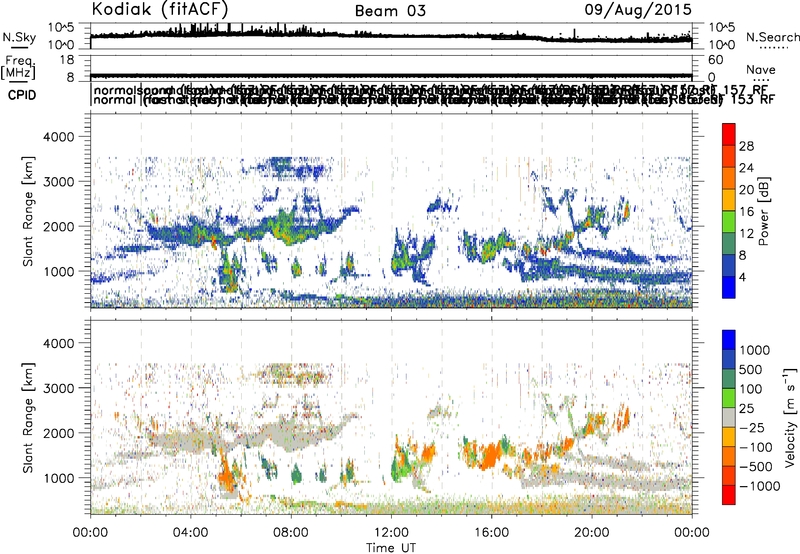Click "Slant Range [km]" label of velocity panel
The image size is (800, 554).
[x=29, y=417]
